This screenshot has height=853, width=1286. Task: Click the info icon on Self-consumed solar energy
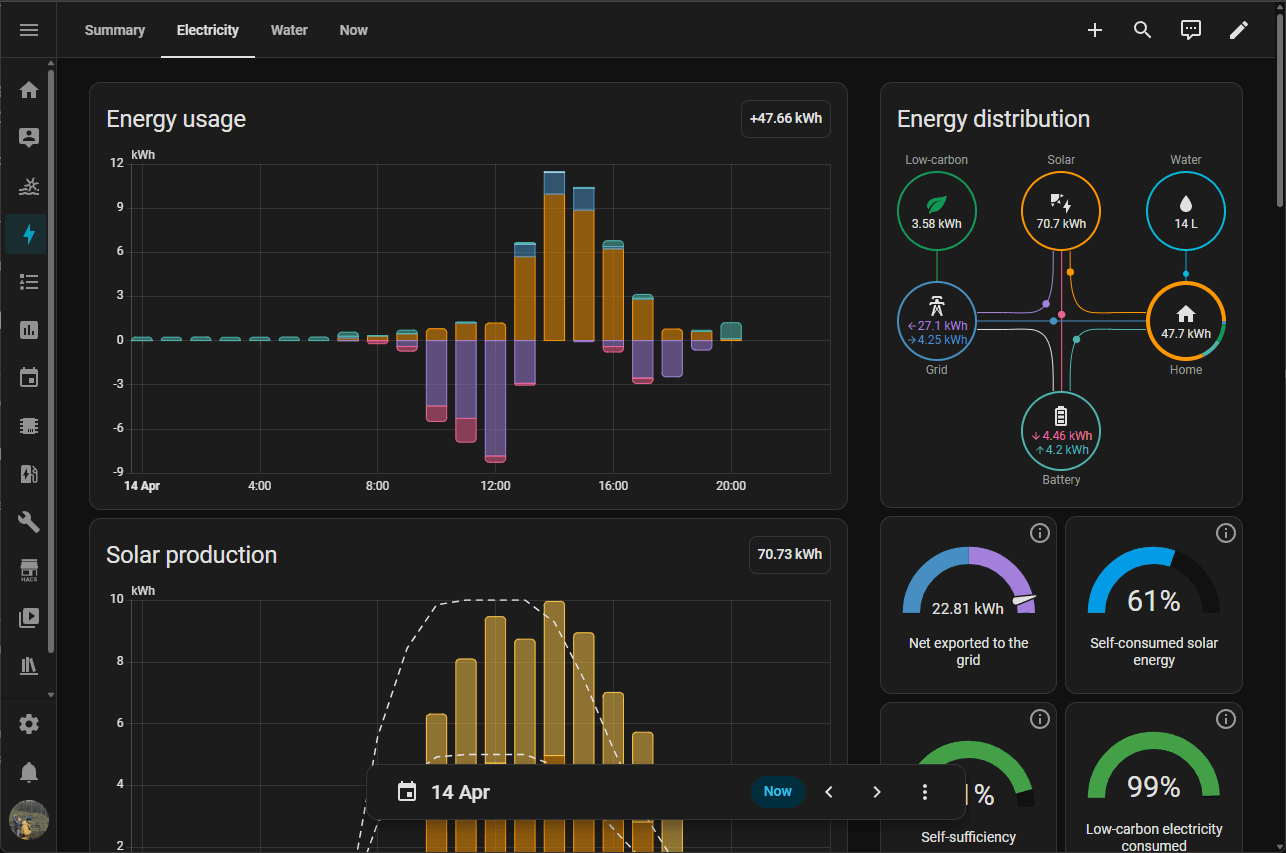tap(1226, 533)
